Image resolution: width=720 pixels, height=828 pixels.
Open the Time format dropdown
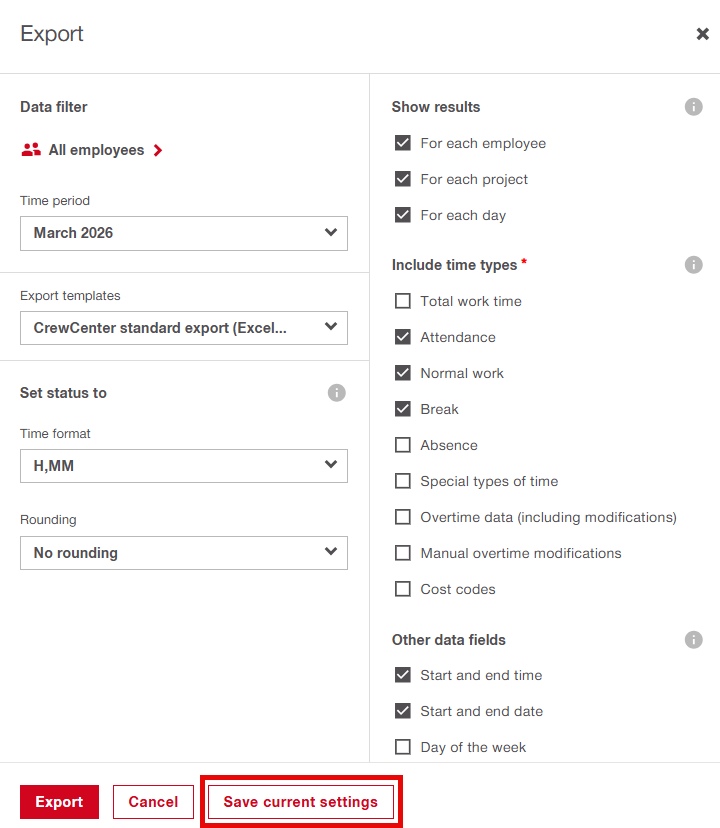click(184, 466)
